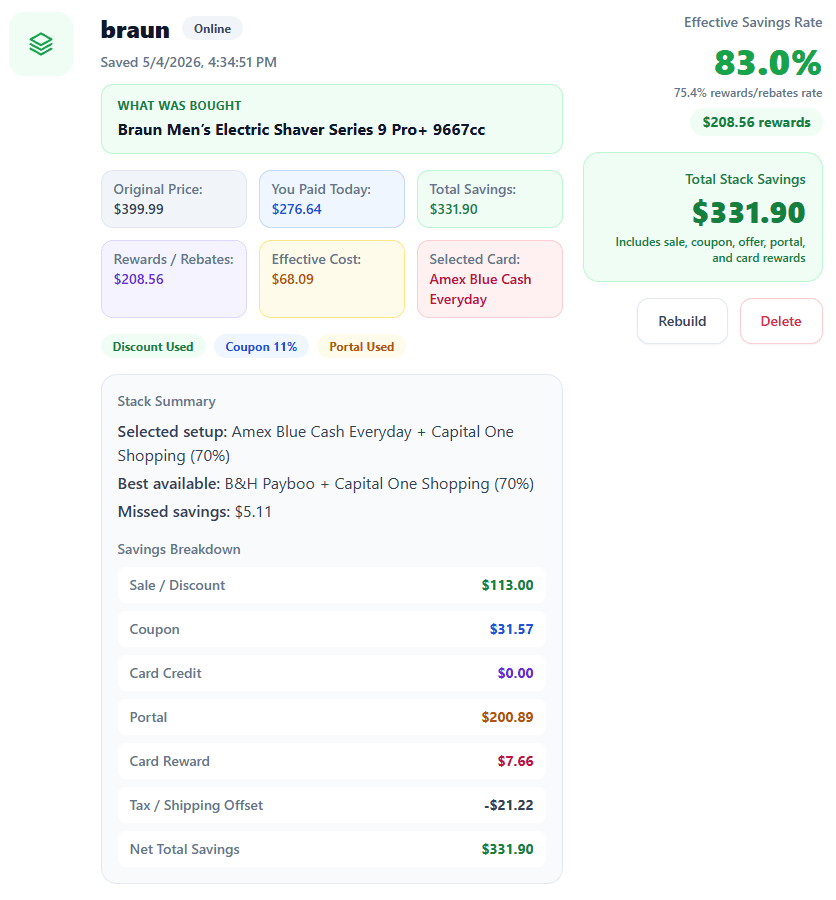Click the Card Credit $0.00 row
This screenshot has height=900, width=836.
coord(332,673)
